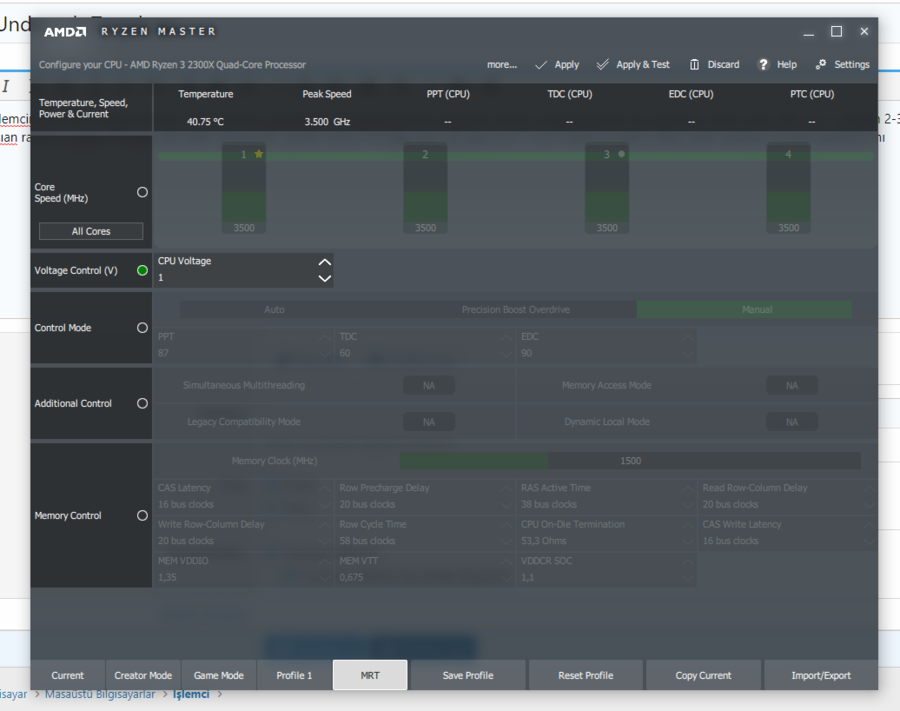Click Copy Current button
This screenshot has height=711, width=900.
click(703, 675)
